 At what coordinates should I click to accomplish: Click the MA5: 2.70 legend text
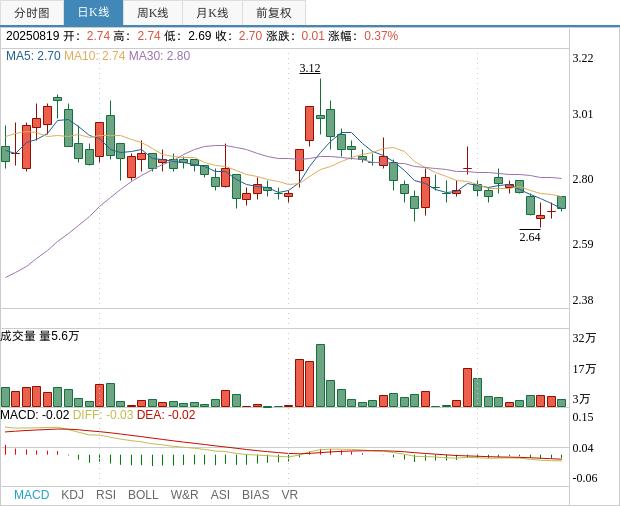coord(33,56)
